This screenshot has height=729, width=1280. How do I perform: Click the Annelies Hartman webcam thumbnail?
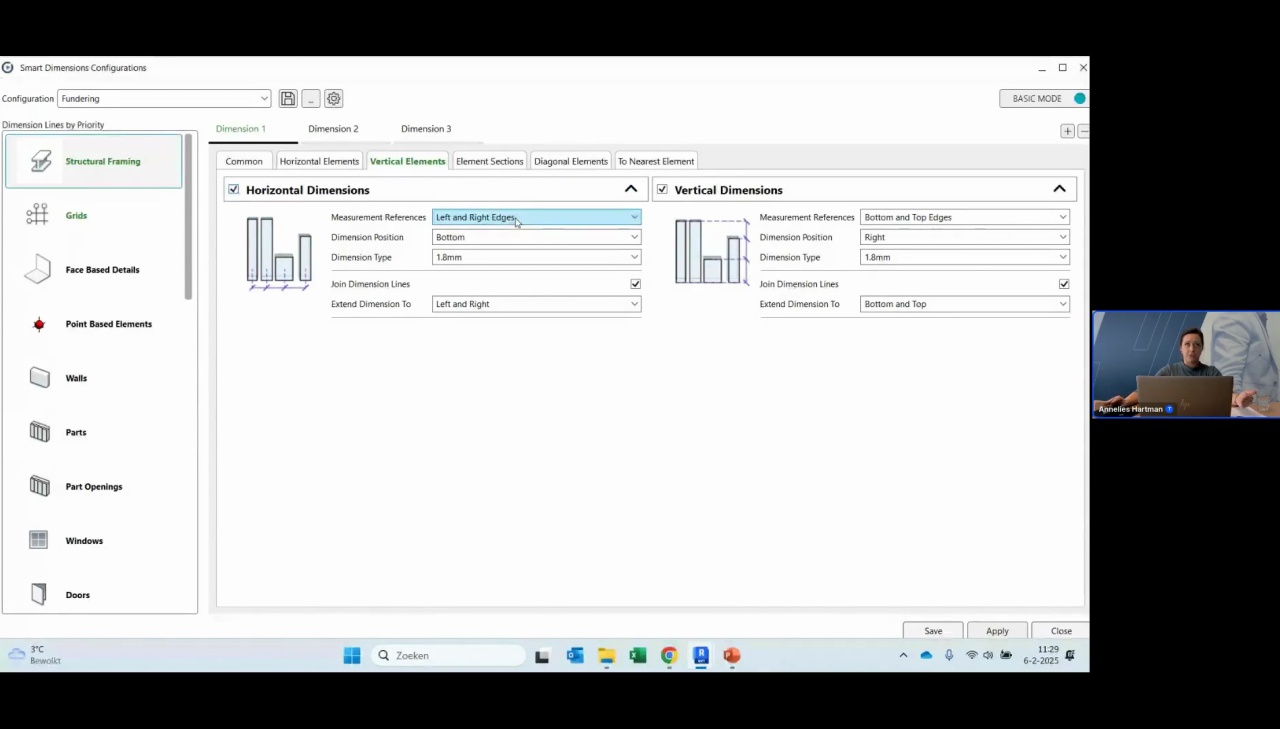1186,365
